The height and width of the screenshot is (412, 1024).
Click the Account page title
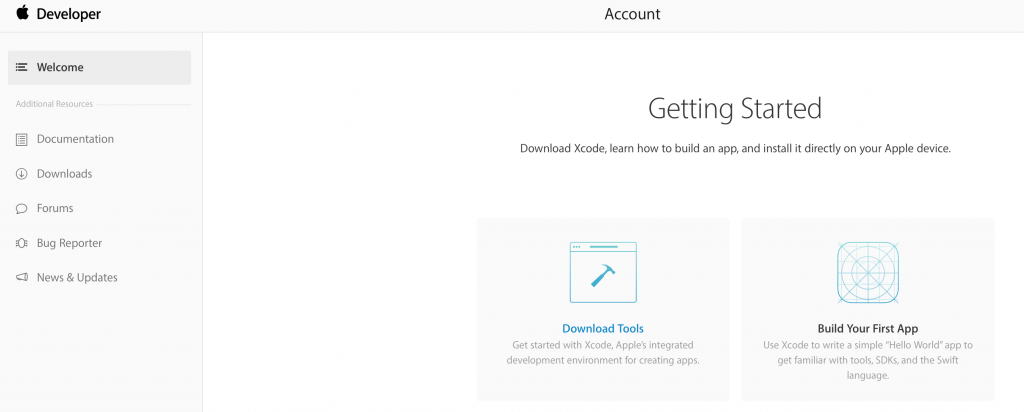pos(632,14)
